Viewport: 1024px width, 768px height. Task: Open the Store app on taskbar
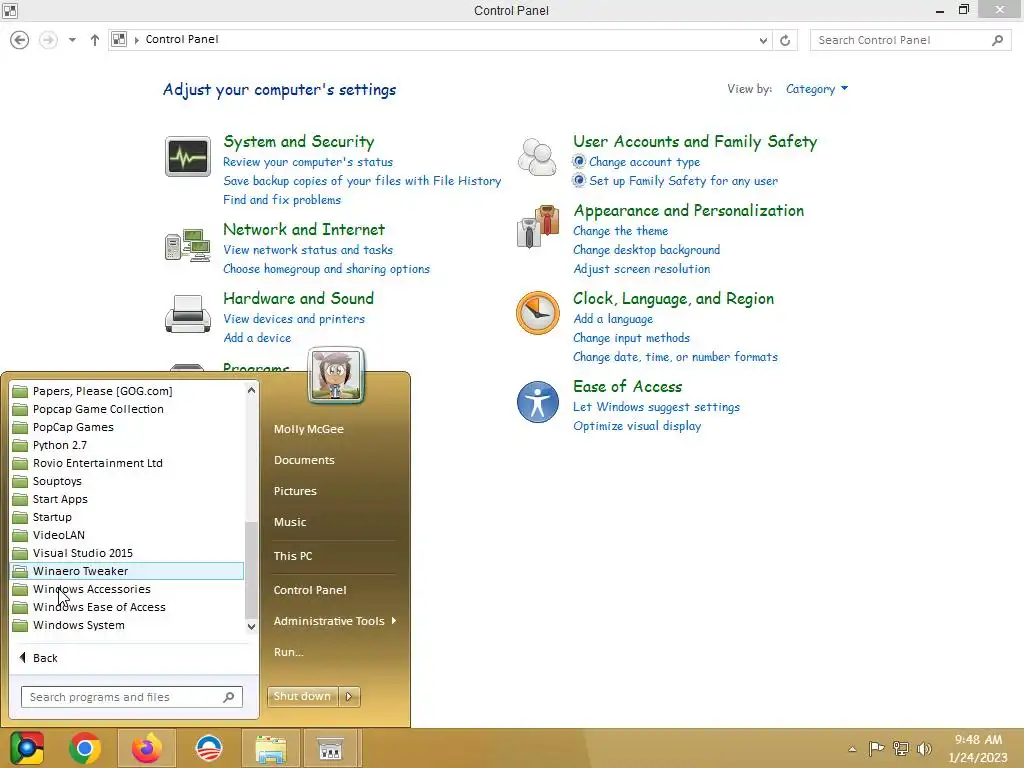(330, 748)
